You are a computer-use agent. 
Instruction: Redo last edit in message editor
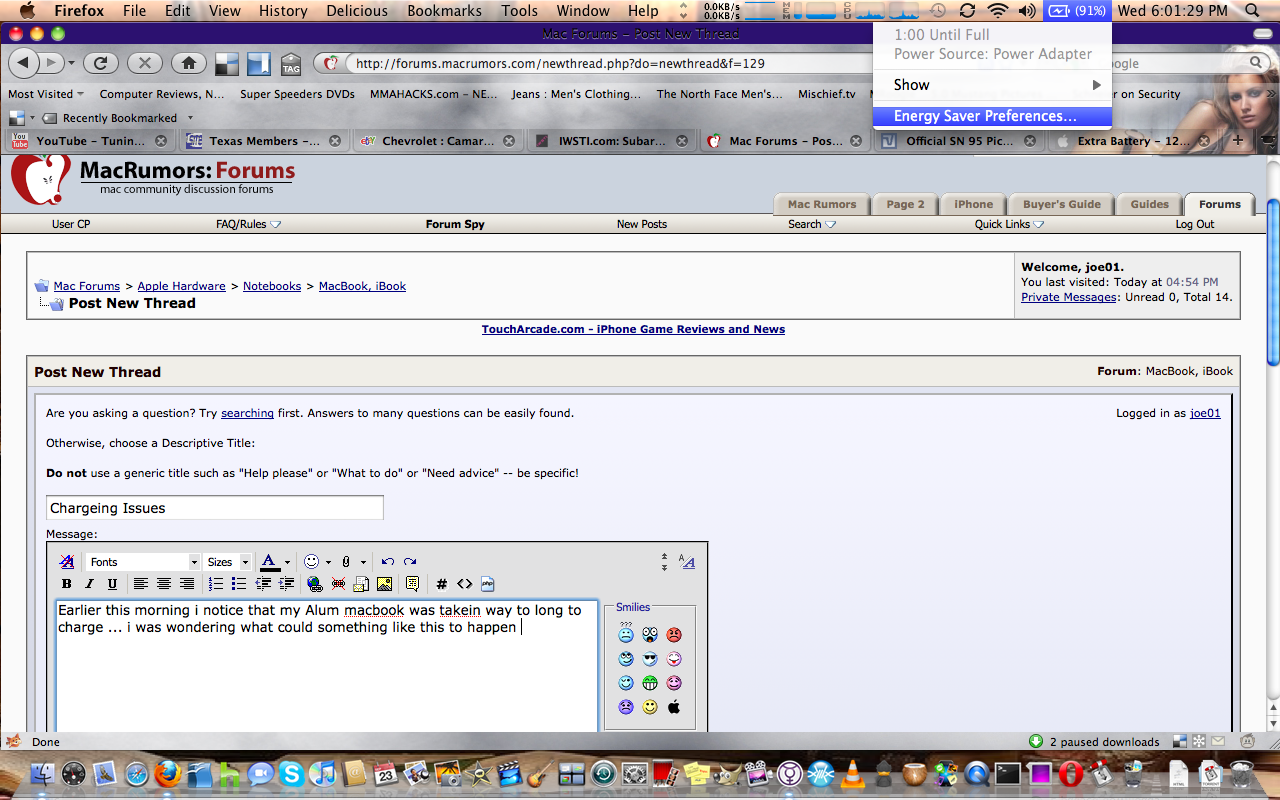click(x=410, y=562)
